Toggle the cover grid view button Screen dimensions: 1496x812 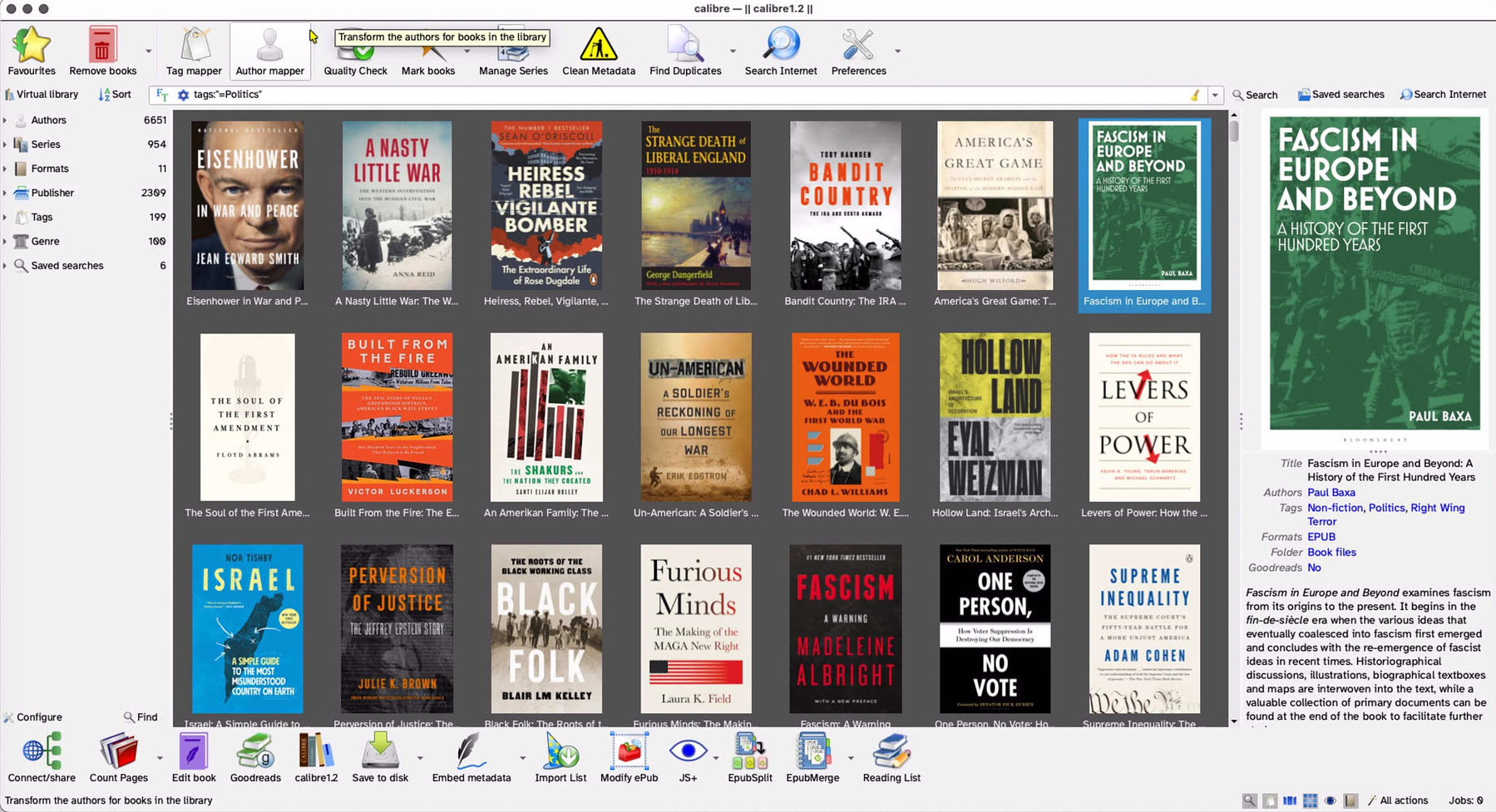(x=1310, y=800)
